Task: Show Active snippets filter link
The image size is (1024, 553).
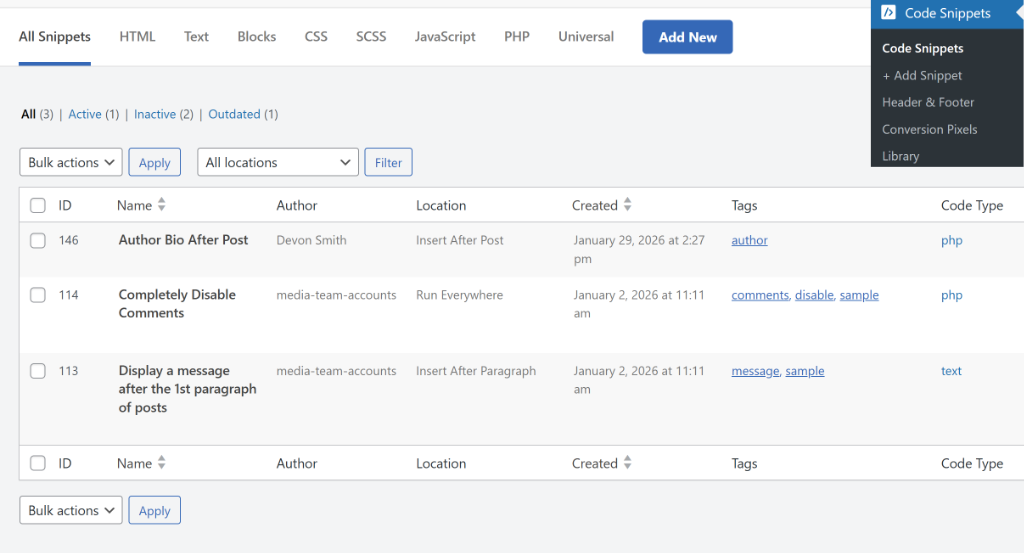Action: tap(85, 114)
